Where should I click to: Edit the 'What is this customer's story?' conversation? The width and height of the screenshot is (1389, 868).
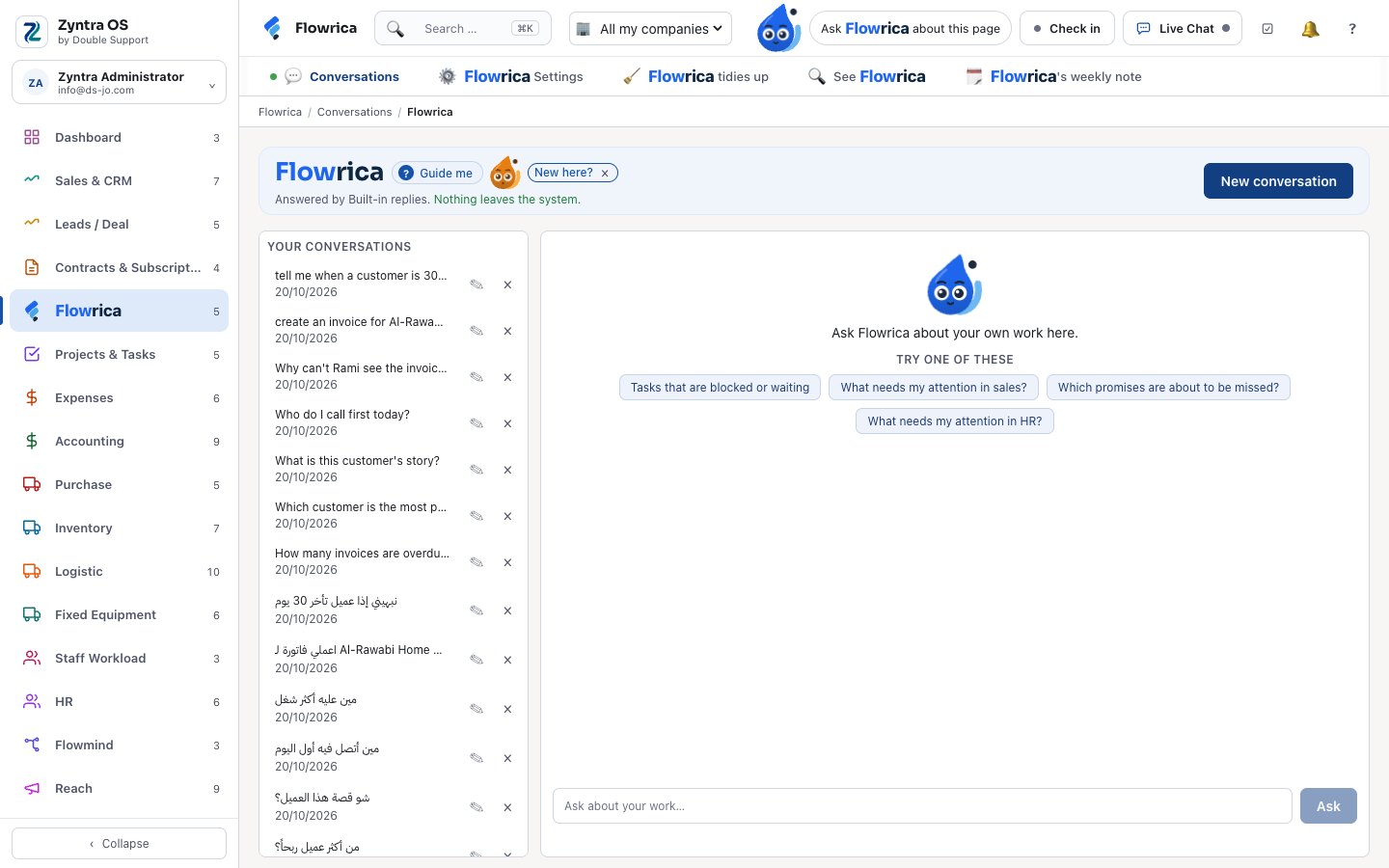477,470
